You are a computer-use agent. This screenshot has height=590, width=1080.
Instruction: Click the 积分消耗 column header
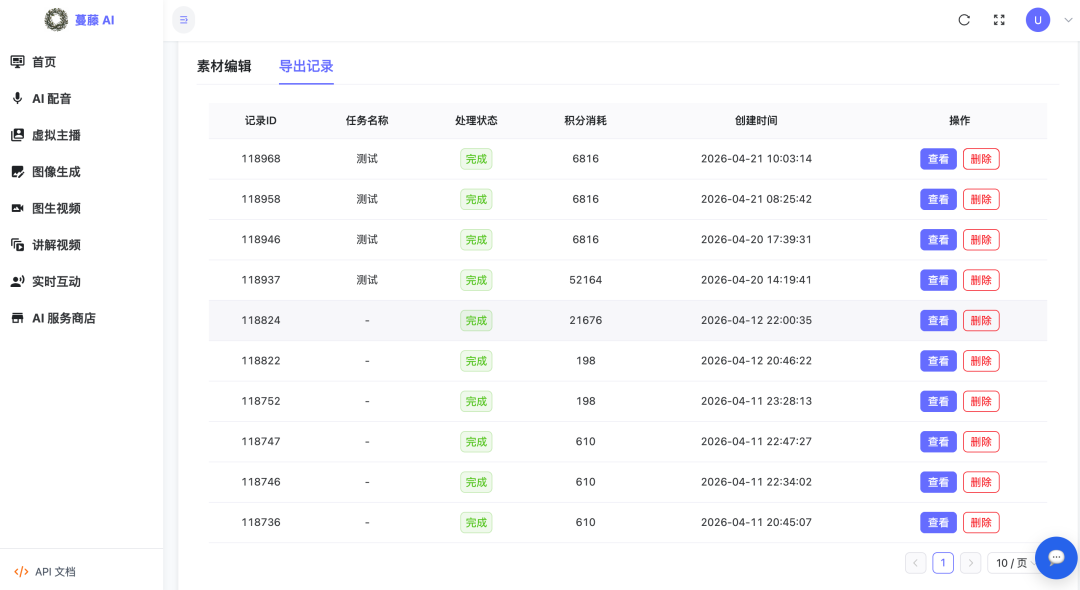(585, 120)
